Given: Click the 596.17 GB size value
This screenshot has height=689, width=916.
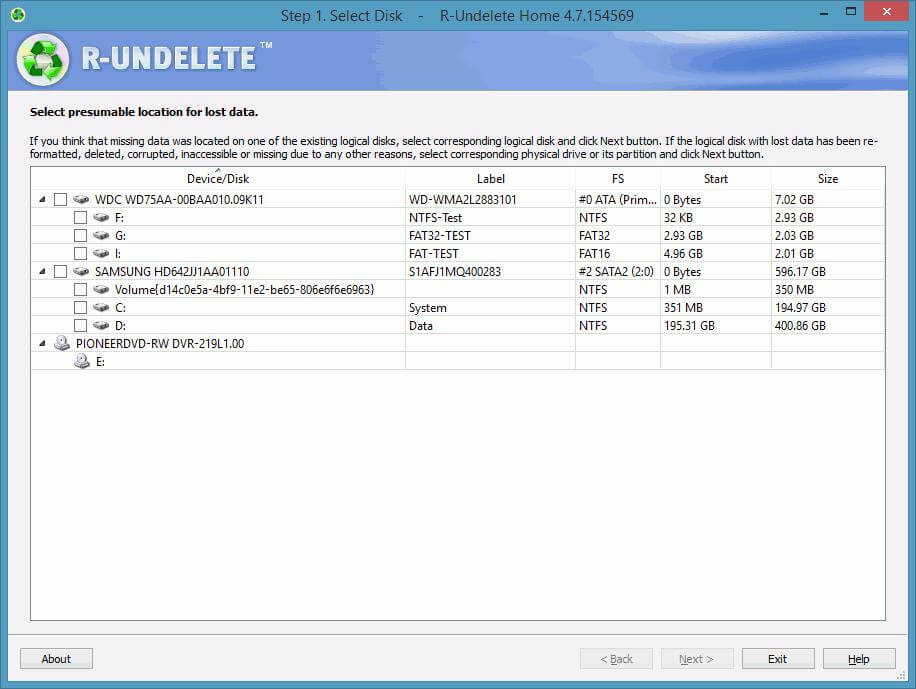Looking at the screenshot, I should tap(800, 272).
